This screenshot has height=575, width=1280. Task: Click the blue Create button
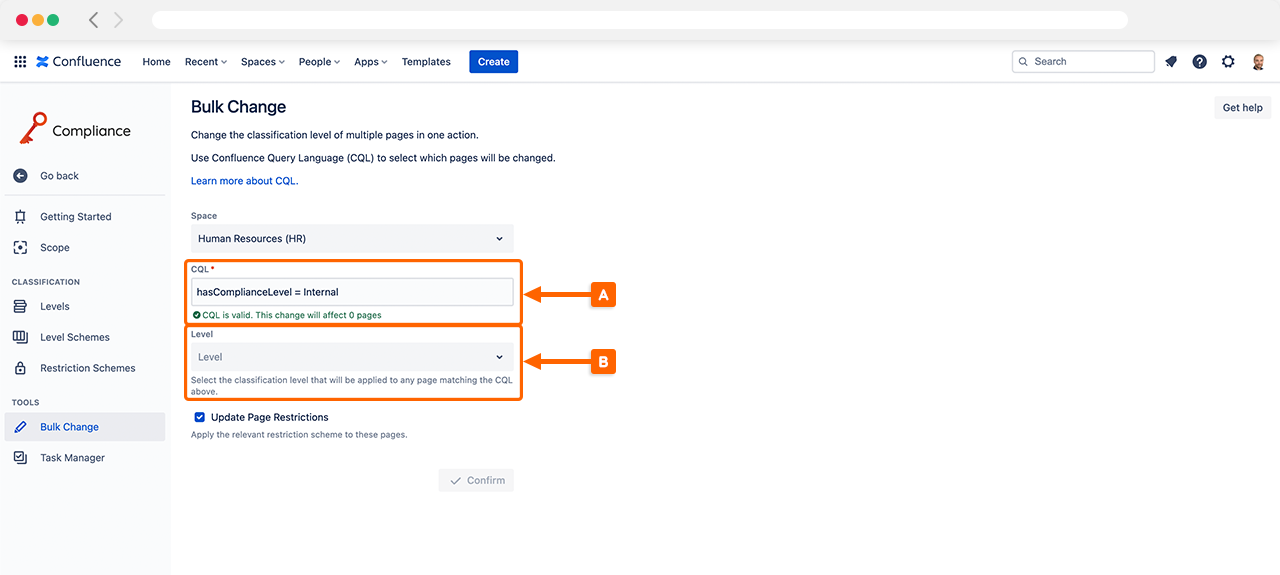(x=493, y=62)
